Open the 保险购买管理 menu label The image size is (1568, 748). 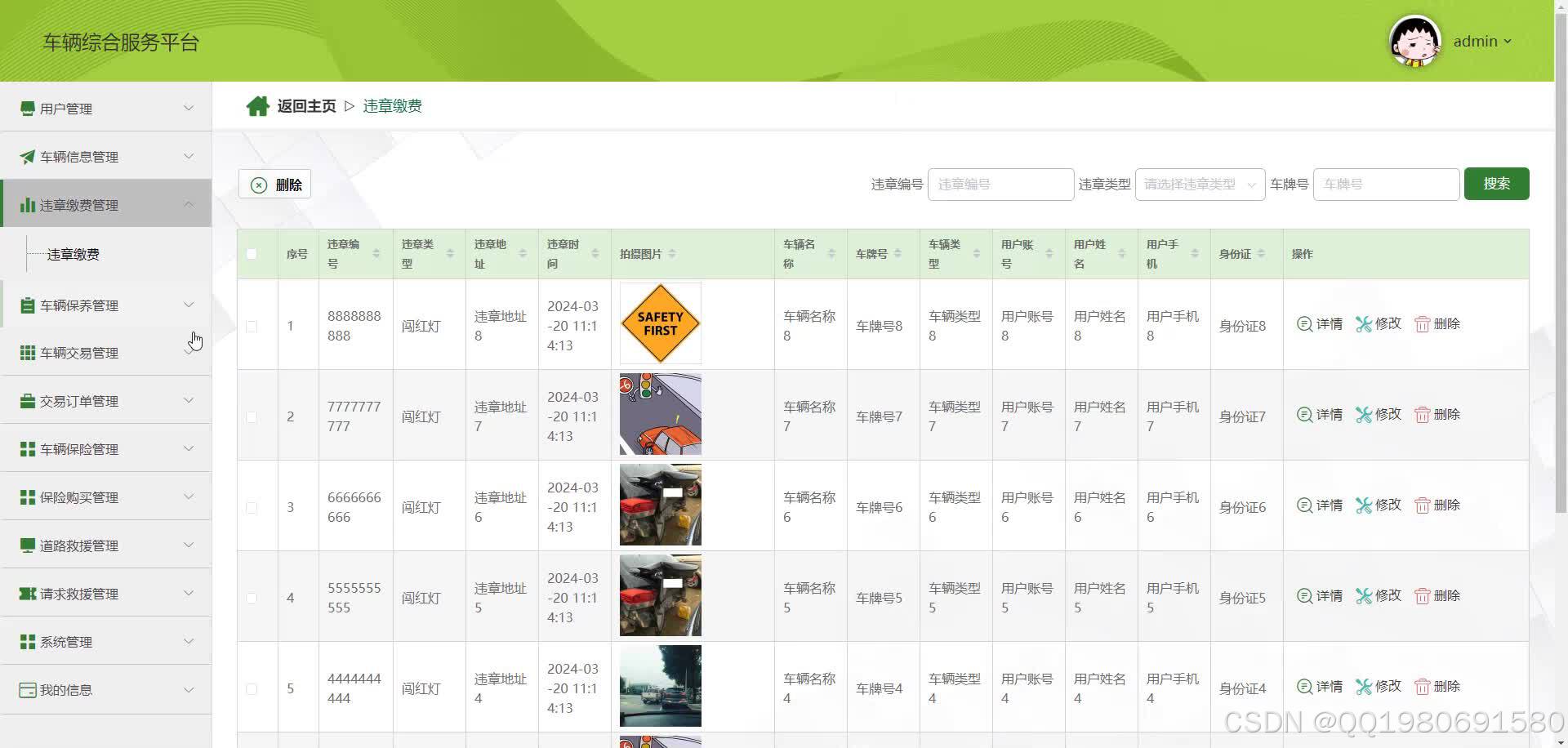[x=79, y=497]
